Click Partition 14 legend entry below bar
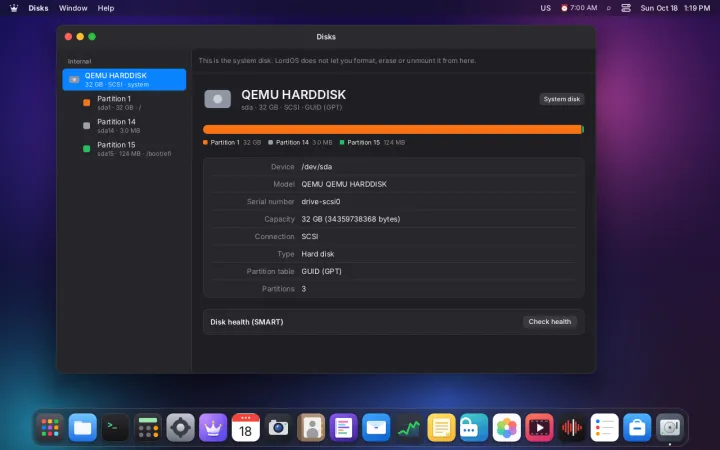 (x=300, y=142)
